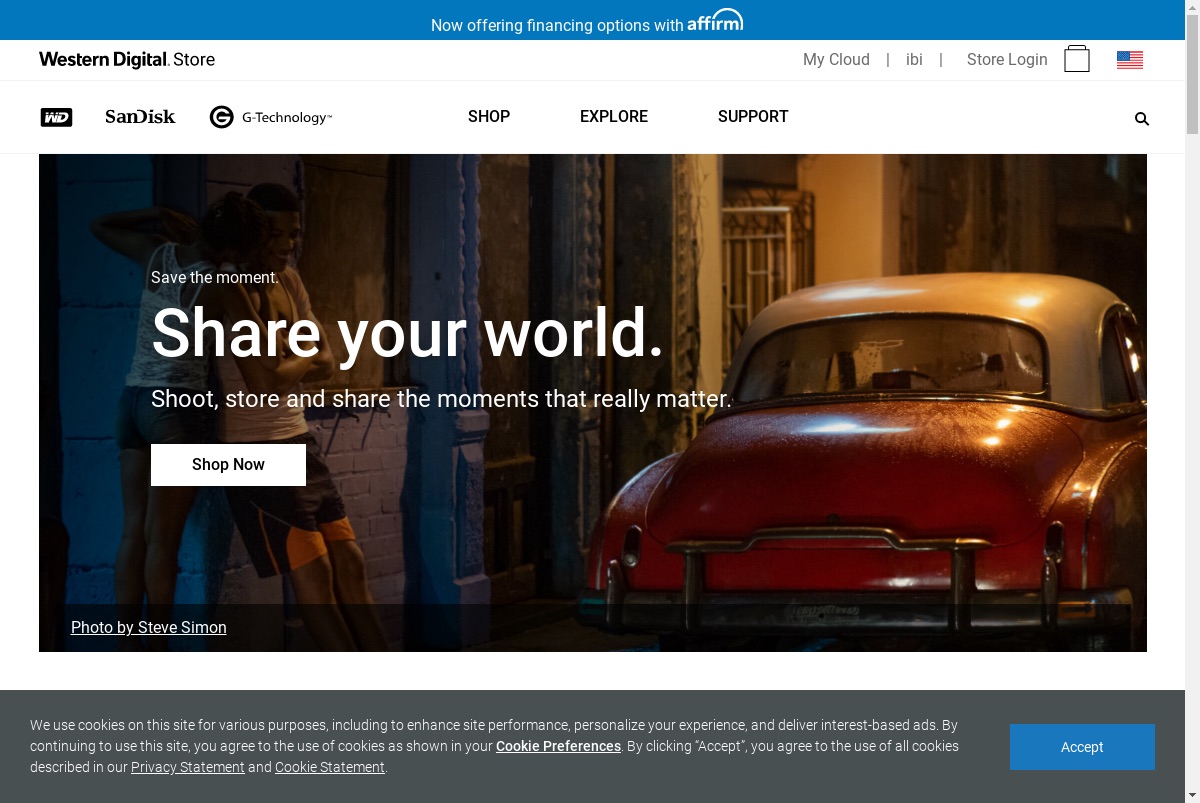Open the My Cloud link
The width and height of the screenshot is (1200, 803).
836,59
